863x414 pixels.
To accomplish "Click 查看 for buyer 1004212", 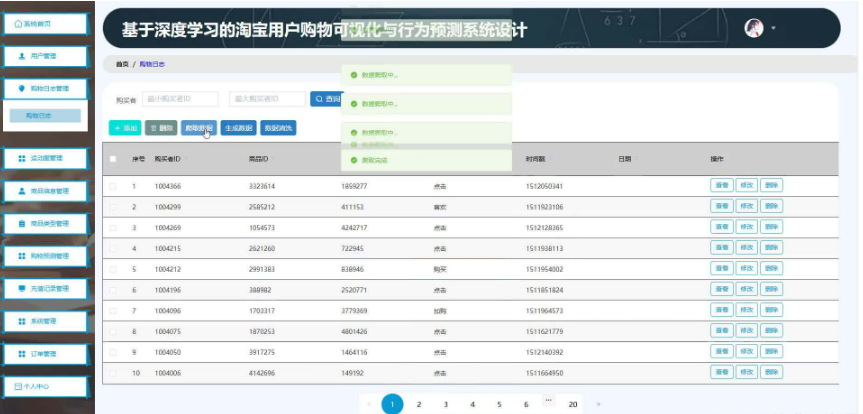I will click(x=722, y=269).
